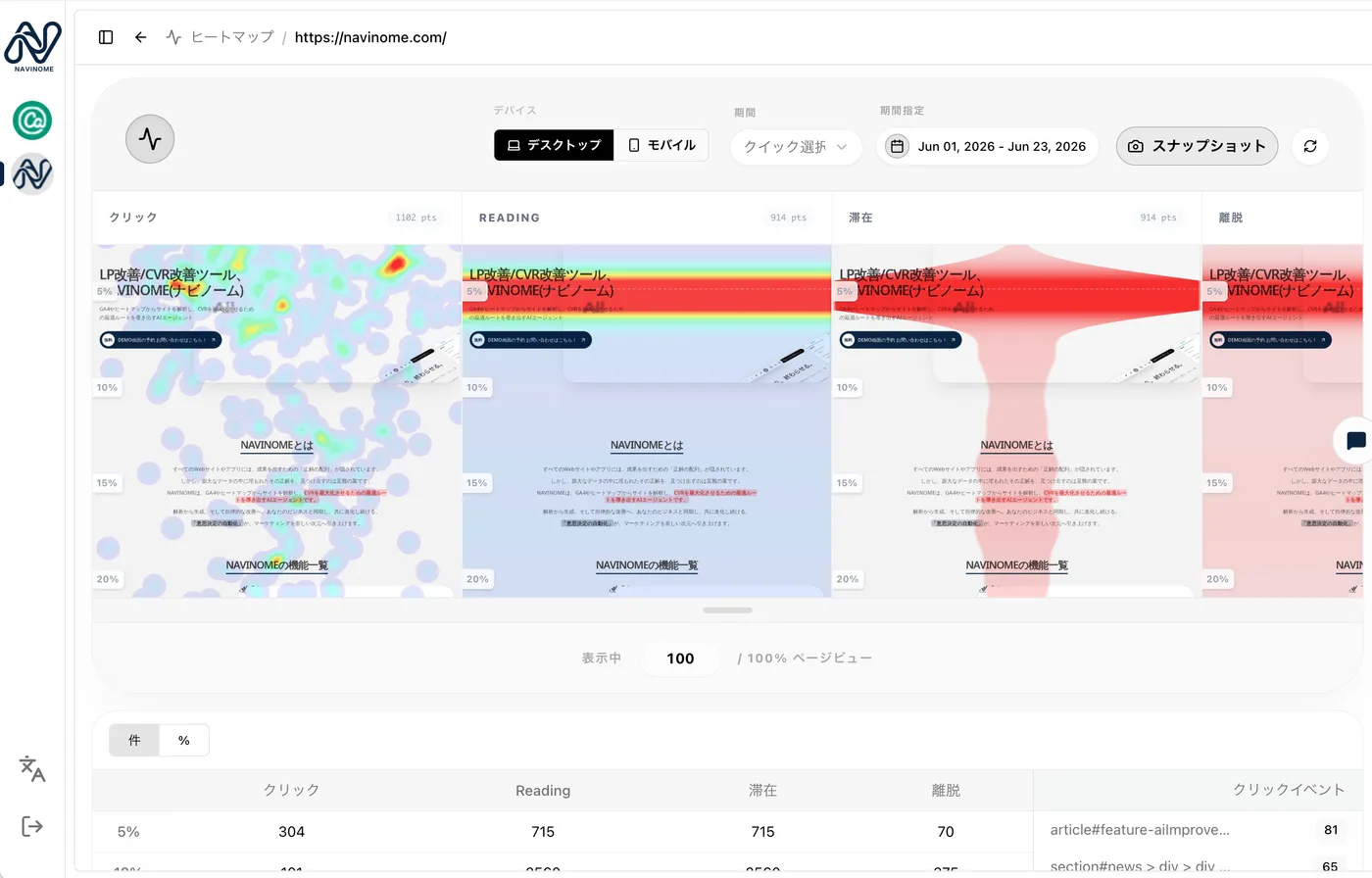Image resolution: width=1372 pixels, height=878 pixels.
Task: Go back with the left arrow
Action: click(141, 37)
